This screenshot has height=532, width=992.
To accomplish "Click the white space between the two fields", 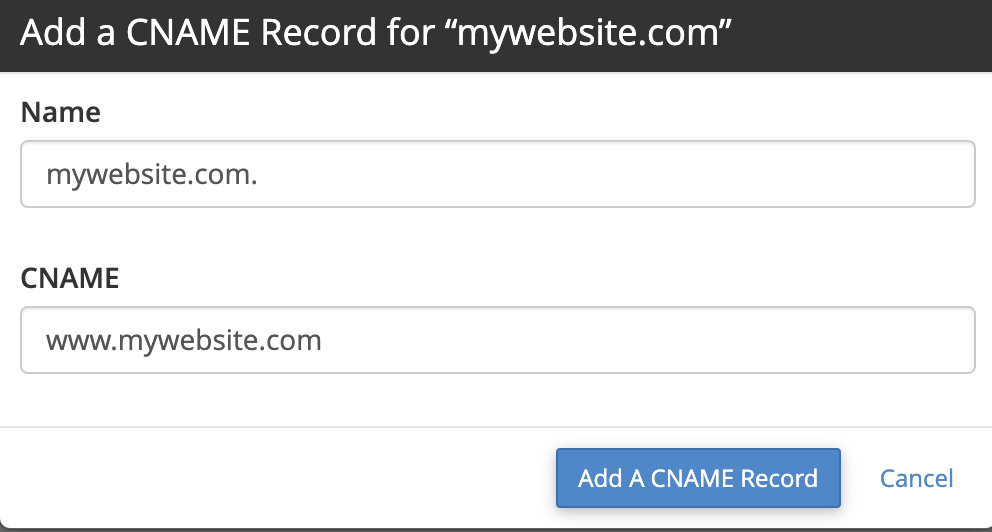I will click(x=496, y=236).
